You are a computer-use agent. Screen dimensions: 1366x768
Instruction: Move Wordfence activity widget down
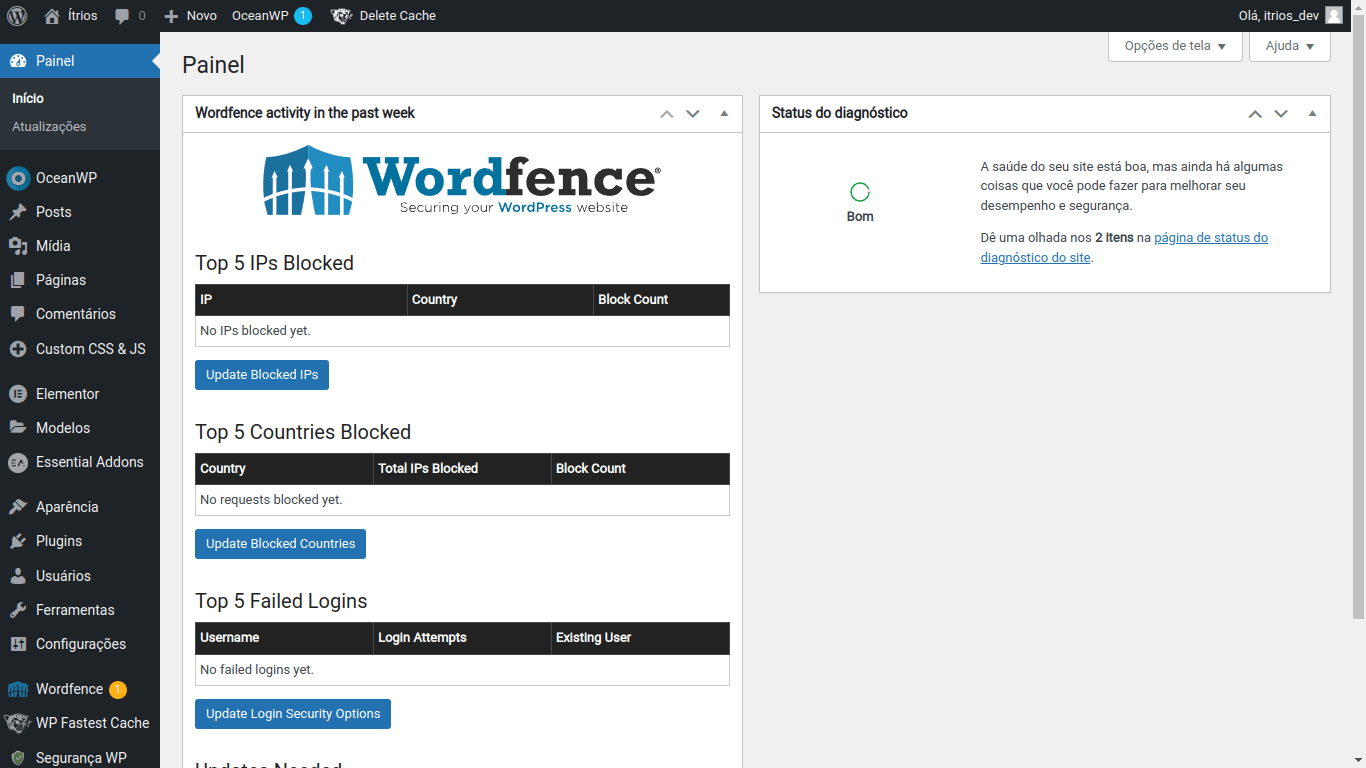[693, 113]
